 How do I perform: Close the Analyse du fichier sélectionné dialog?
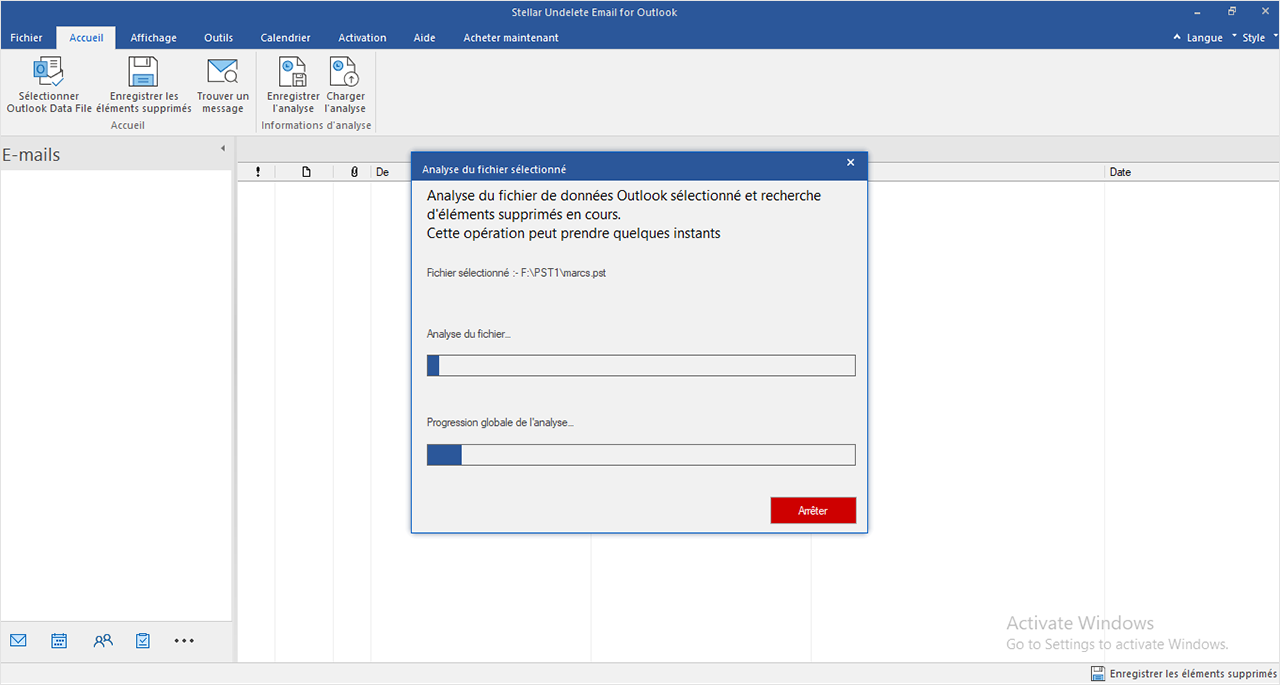point(851,163)
